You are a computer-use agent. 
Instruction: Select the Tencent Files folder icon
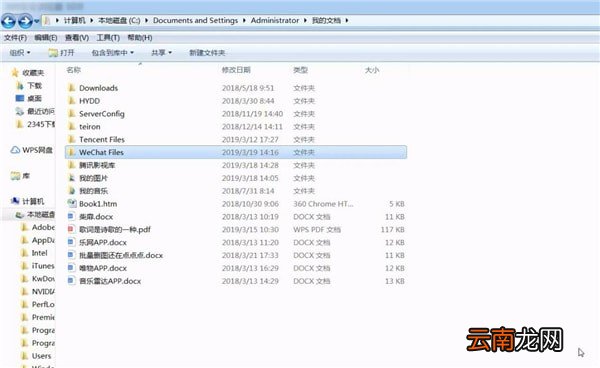[x=72, y=140]
